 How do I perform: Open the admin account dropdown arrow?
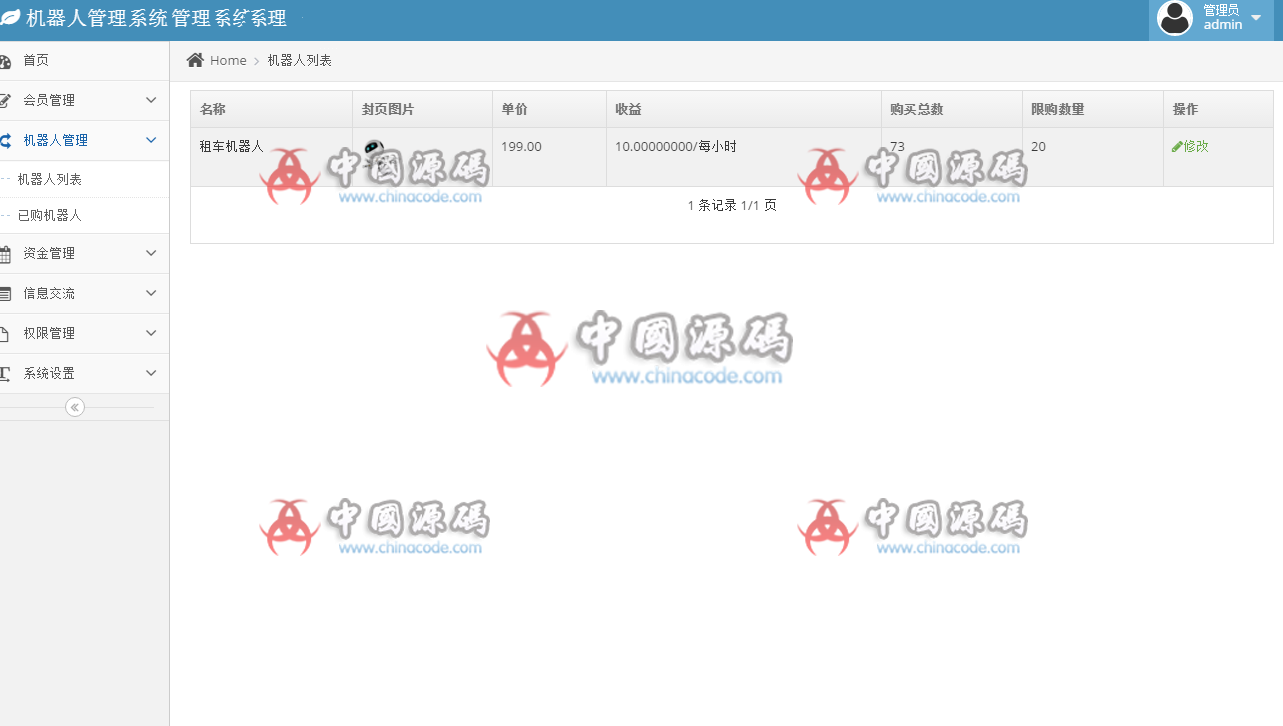click(1256, 18)
